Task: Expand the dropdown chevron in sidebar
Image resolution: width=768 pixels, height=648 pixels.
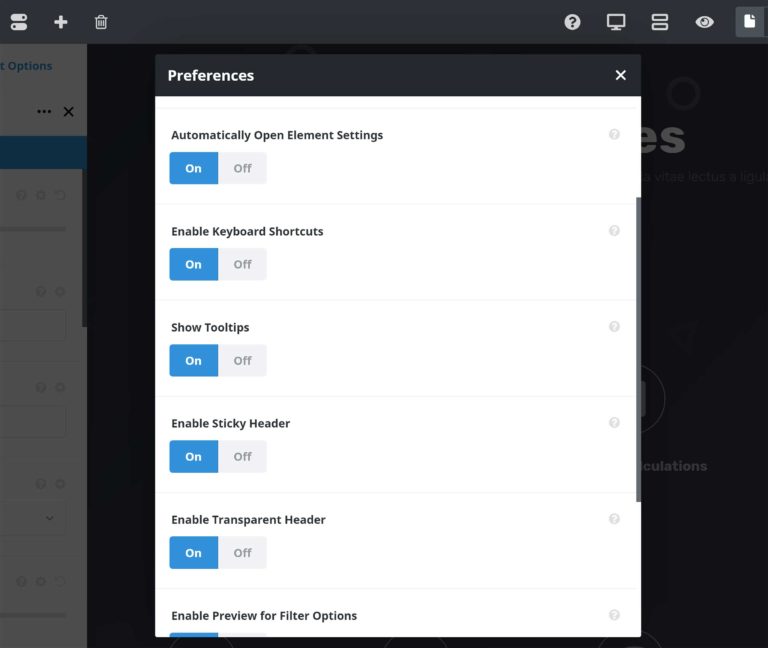Action: (49, 518)
